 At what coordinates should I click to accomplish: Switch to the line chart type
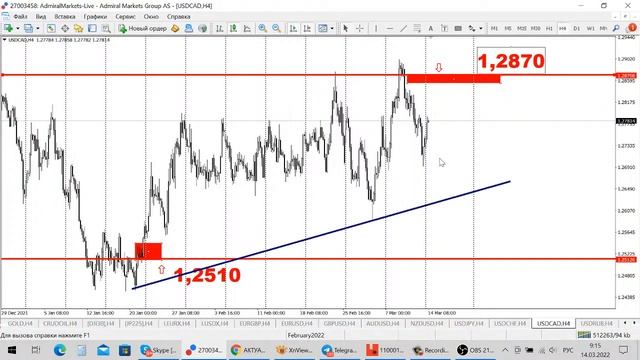[x=247, y=28]
